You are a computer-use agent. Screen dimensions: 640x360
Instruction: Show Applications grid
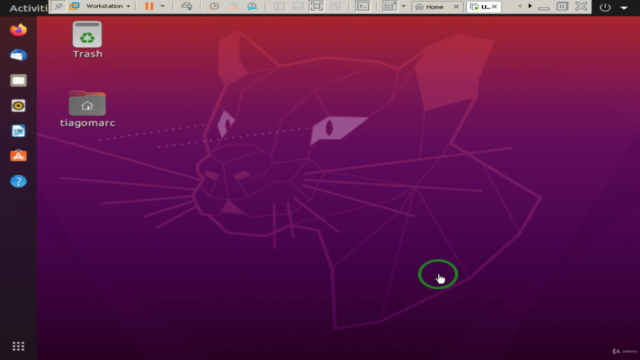(x=18, y=346)
